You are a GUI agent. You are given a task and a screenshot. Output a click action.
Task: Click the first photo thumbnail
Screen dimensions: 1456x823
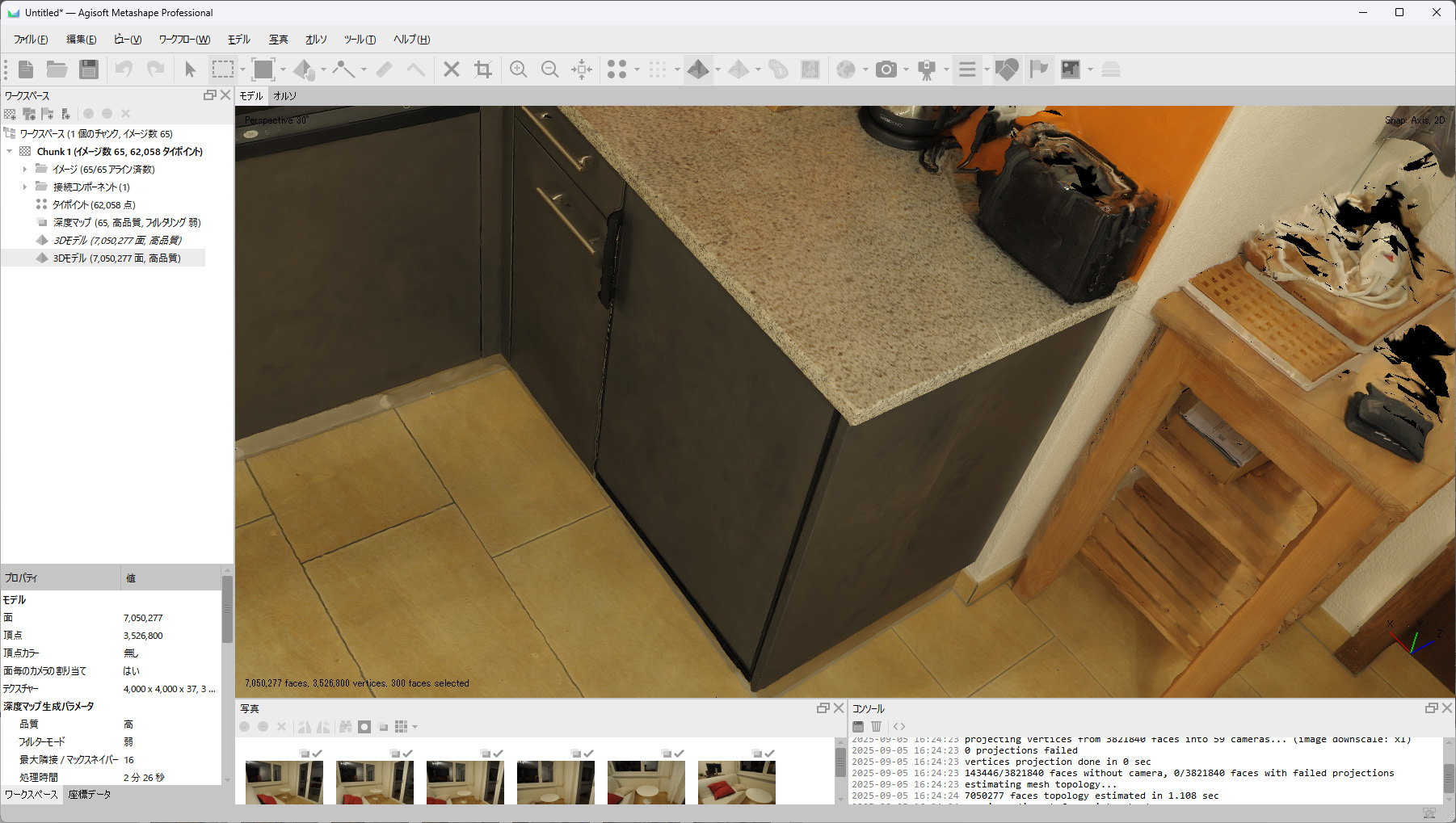[284, 782]
